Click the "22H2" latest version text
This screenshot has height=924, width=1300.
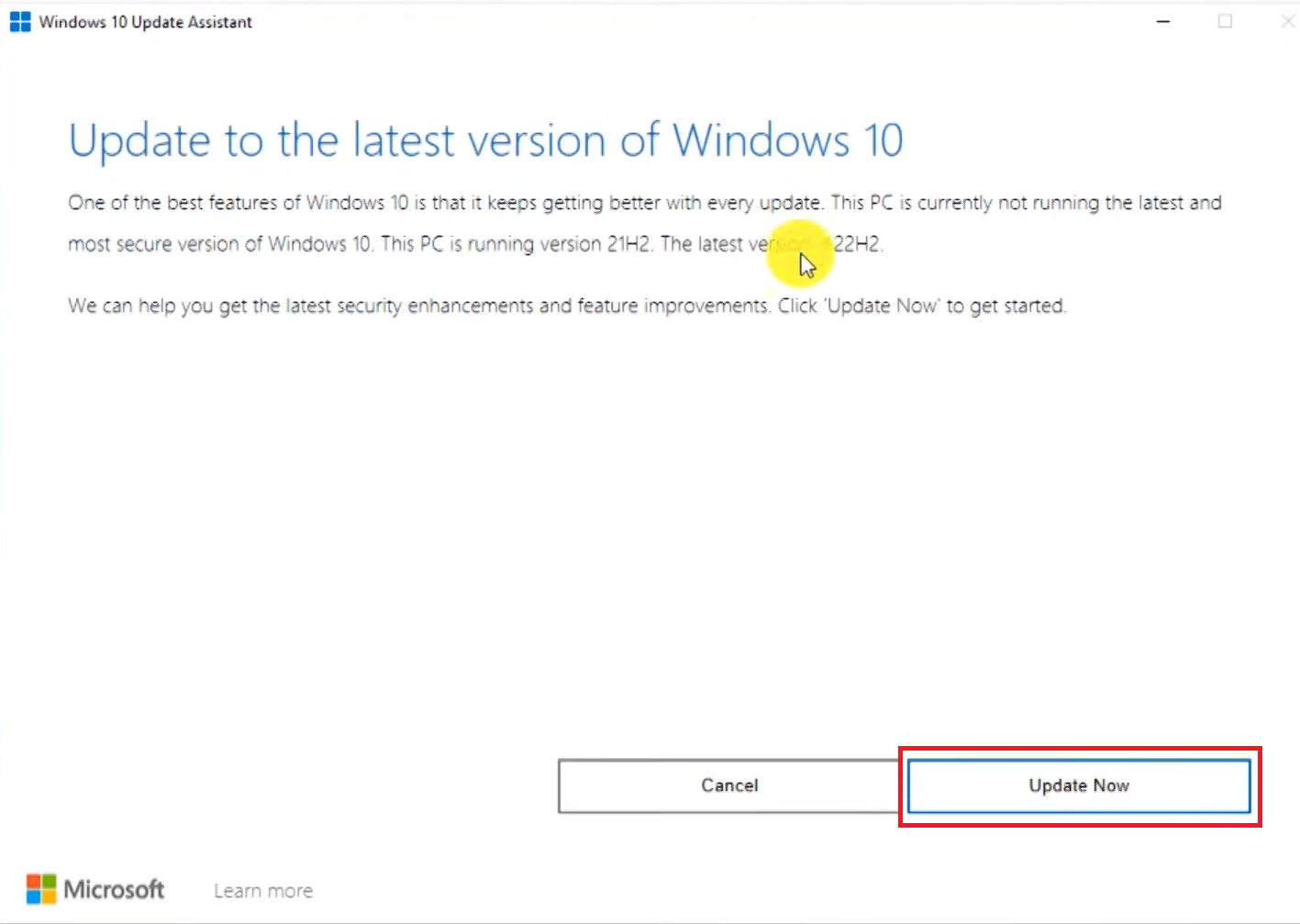click(857, 244)
